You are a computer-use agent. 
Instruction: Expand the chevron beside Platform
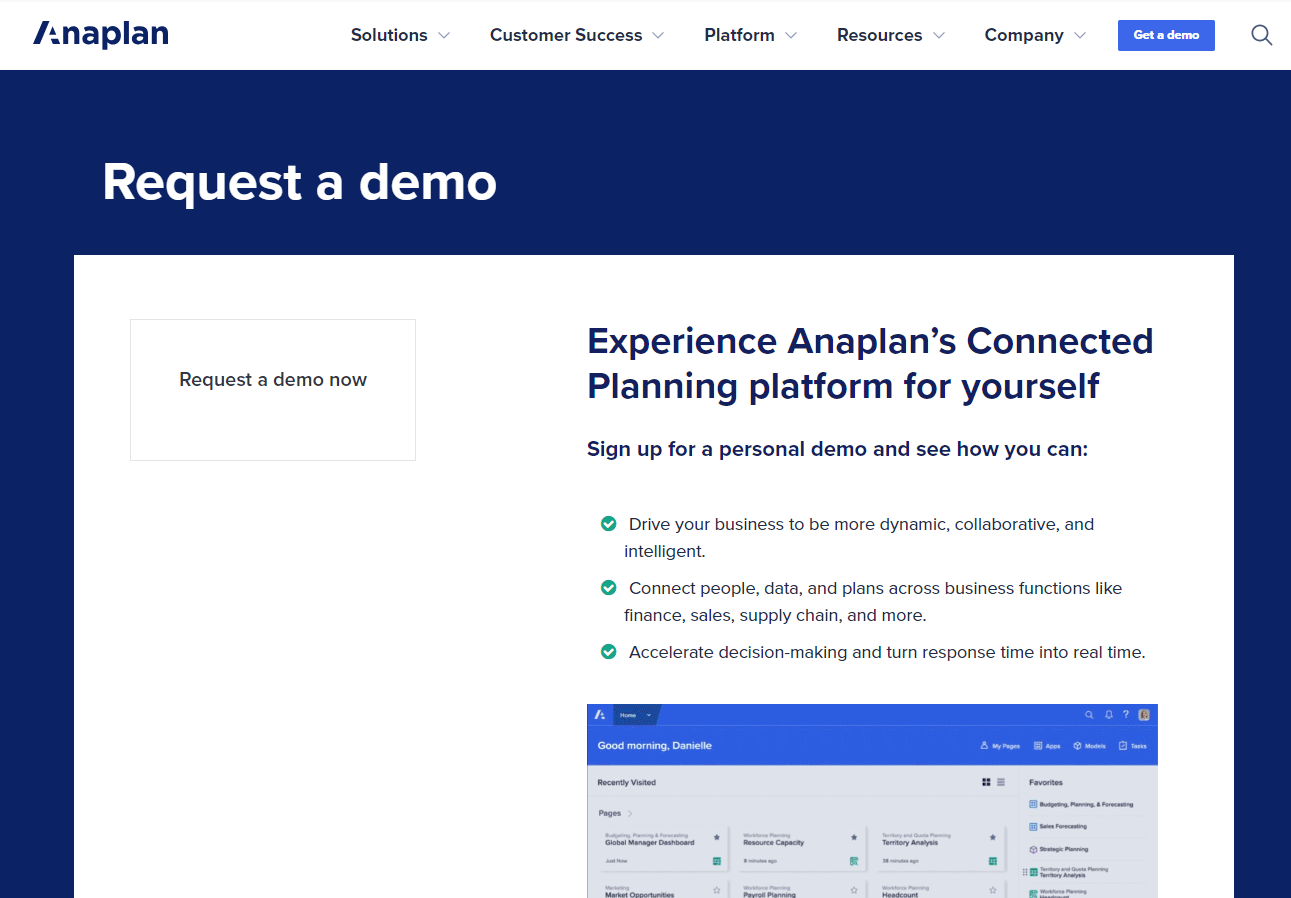pyautogui.click(x=791, y=36)
